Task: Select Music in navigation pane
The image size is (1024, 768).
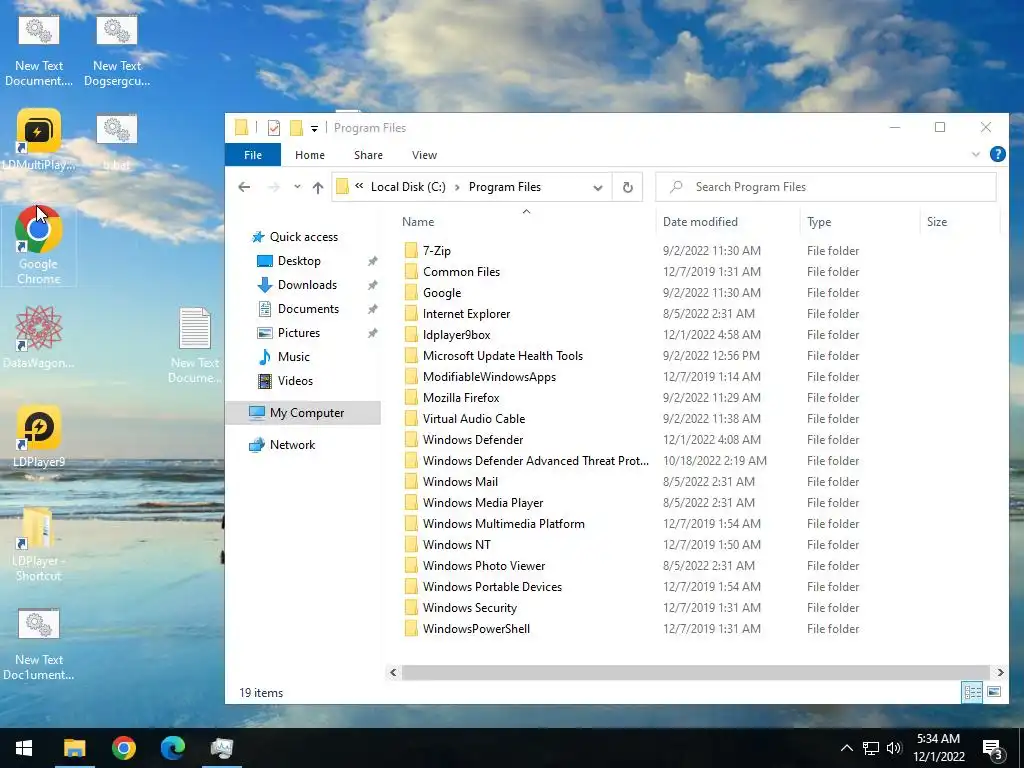Action: [294, 357]
